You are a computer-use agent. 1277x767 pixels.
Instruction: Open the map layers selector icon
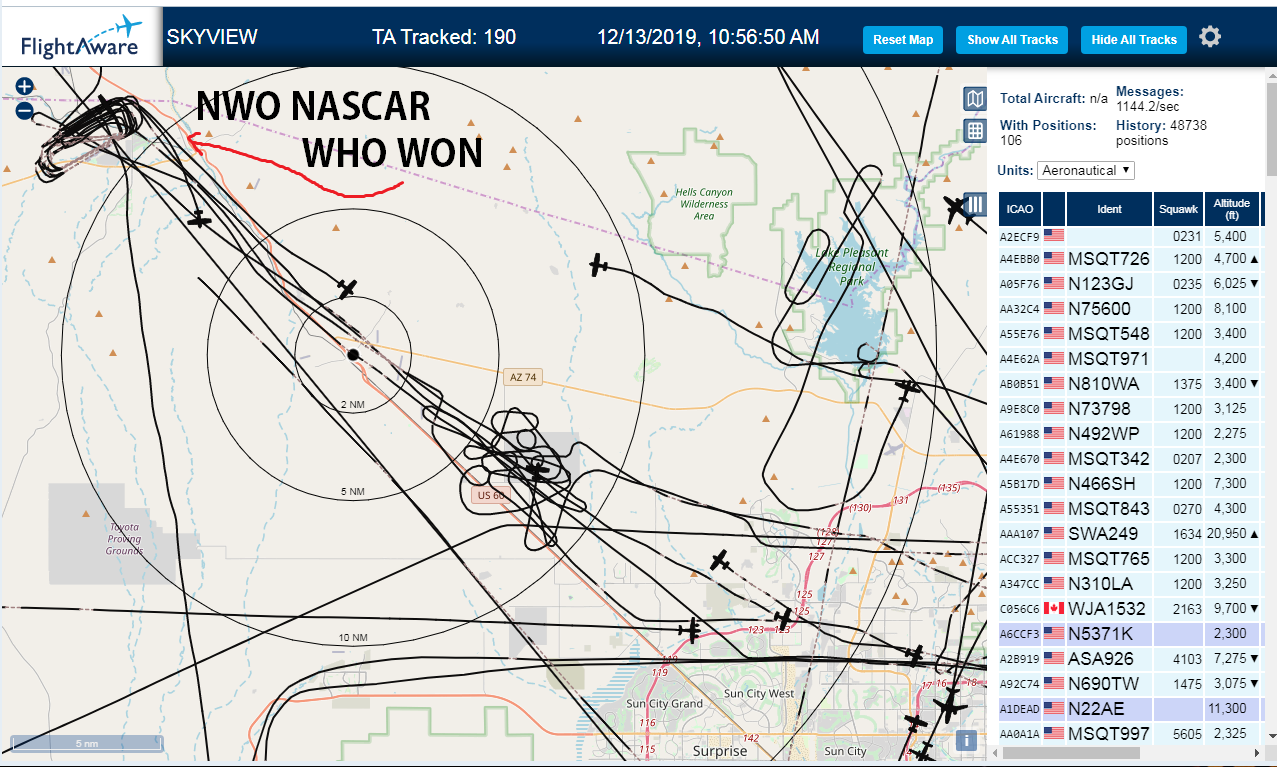pos(975,98)
